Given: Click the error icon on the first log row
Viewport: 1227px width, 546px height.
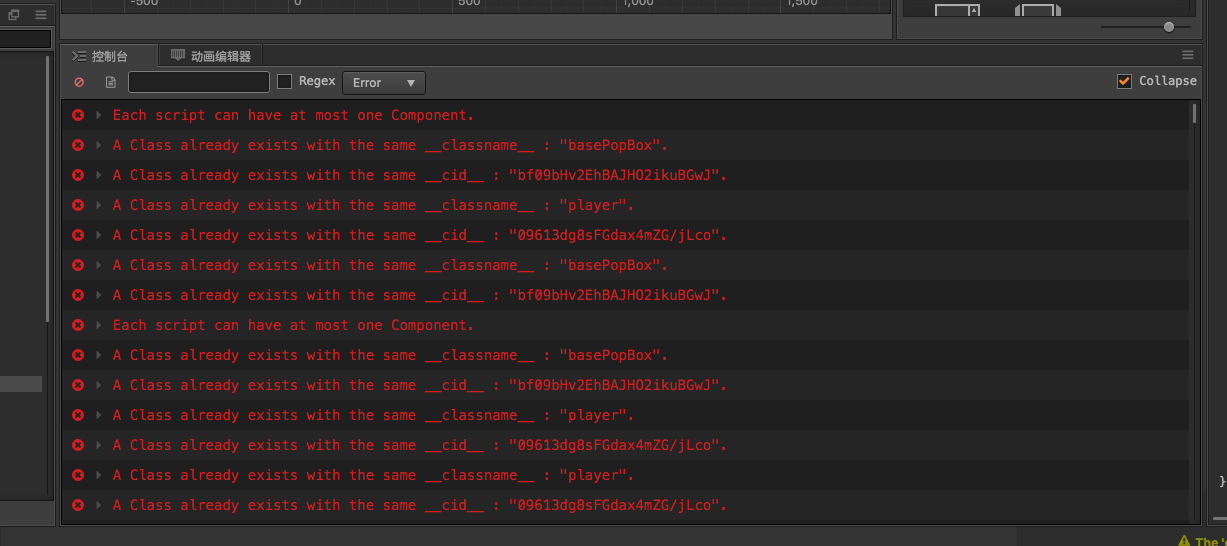Looking at the screenshot, I should [78, 115].
